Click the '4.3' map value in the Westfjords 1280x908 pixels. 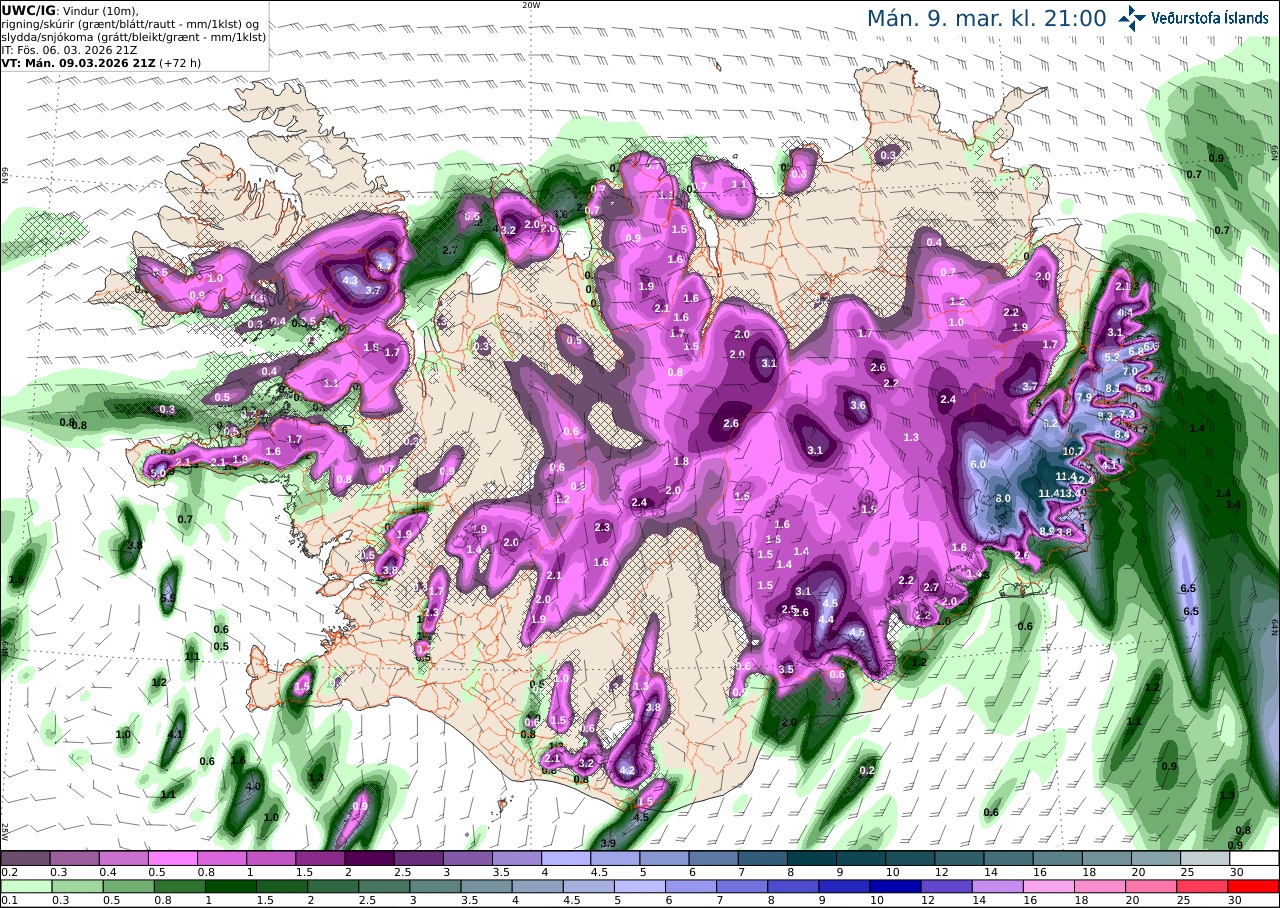tap(350, 281)
